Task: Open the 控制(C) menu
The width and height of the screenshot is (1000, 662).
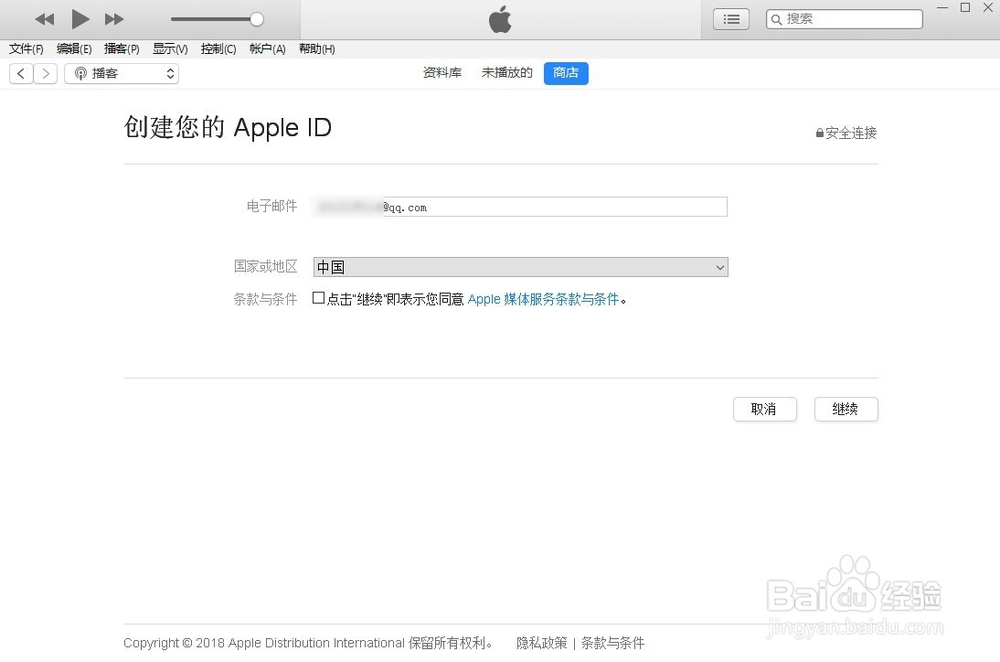Action: 218,49
